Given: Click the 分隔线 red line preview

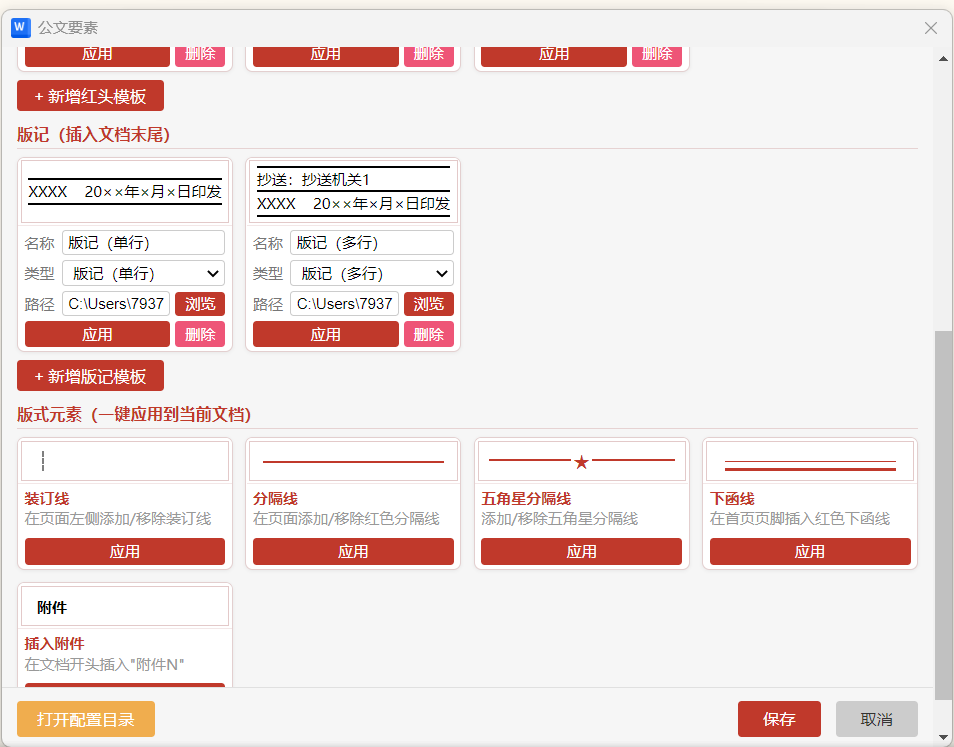Looking at the screenshot, I should click(x=353, y=461).
